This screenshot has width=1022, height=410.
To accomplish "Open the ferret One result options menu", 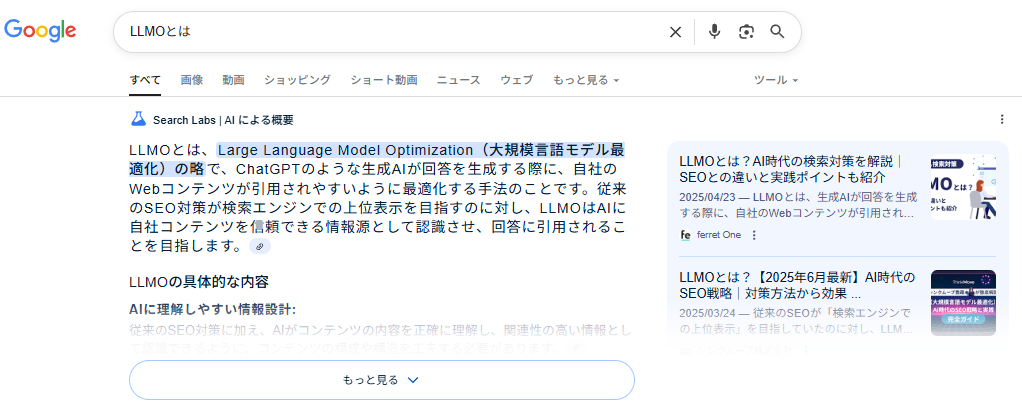I will (x=754, y=235).
